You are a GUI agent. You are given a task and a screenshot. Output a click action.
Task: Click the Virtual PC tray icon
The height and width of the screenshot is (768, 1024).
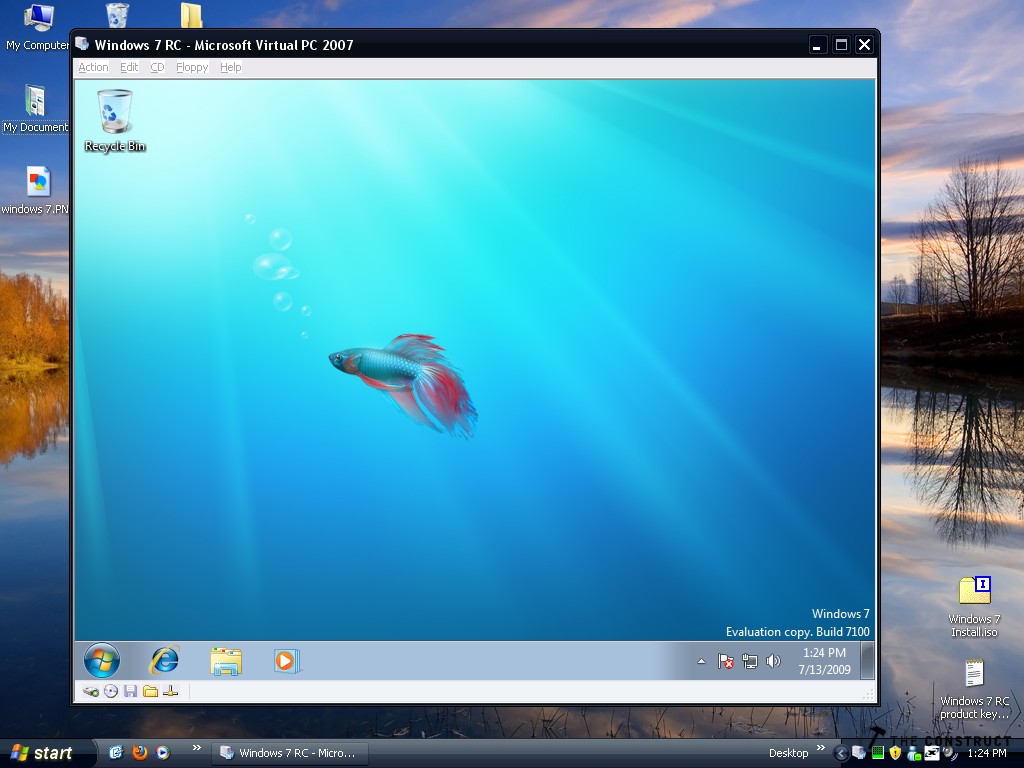[859, 753]
